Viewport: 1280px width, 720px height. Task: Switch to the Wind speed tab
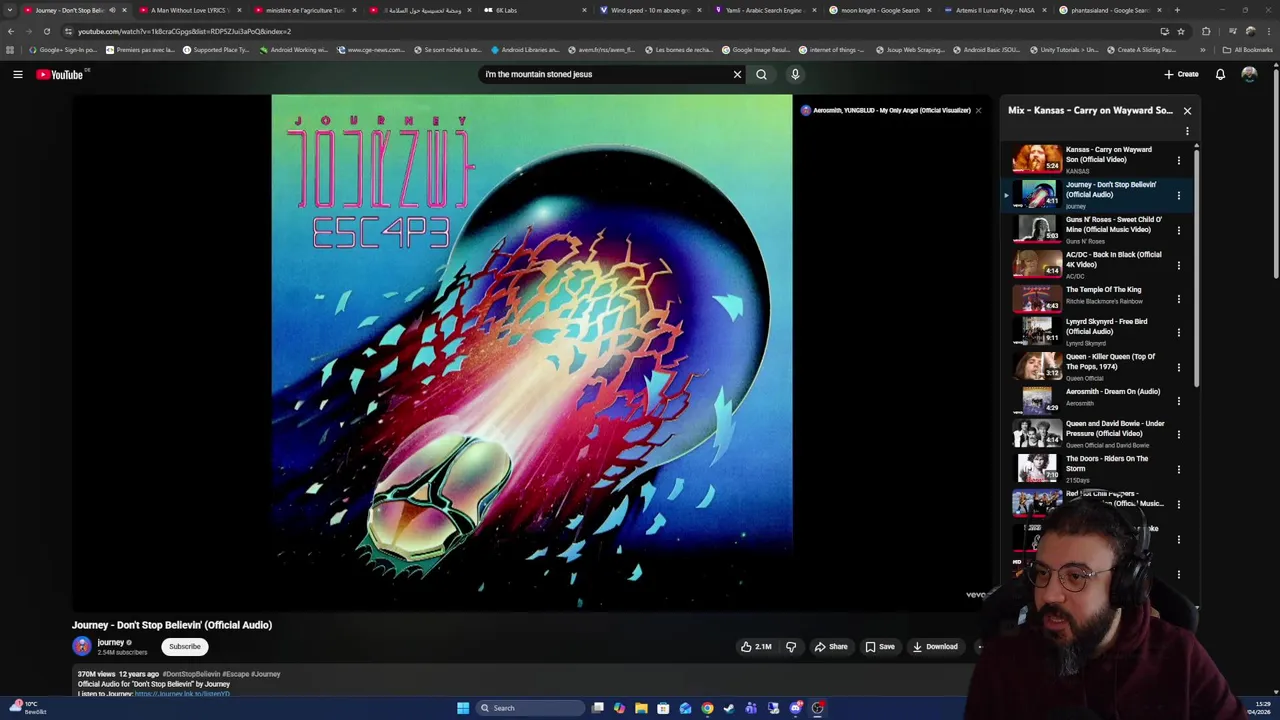(x=650, y=10)
